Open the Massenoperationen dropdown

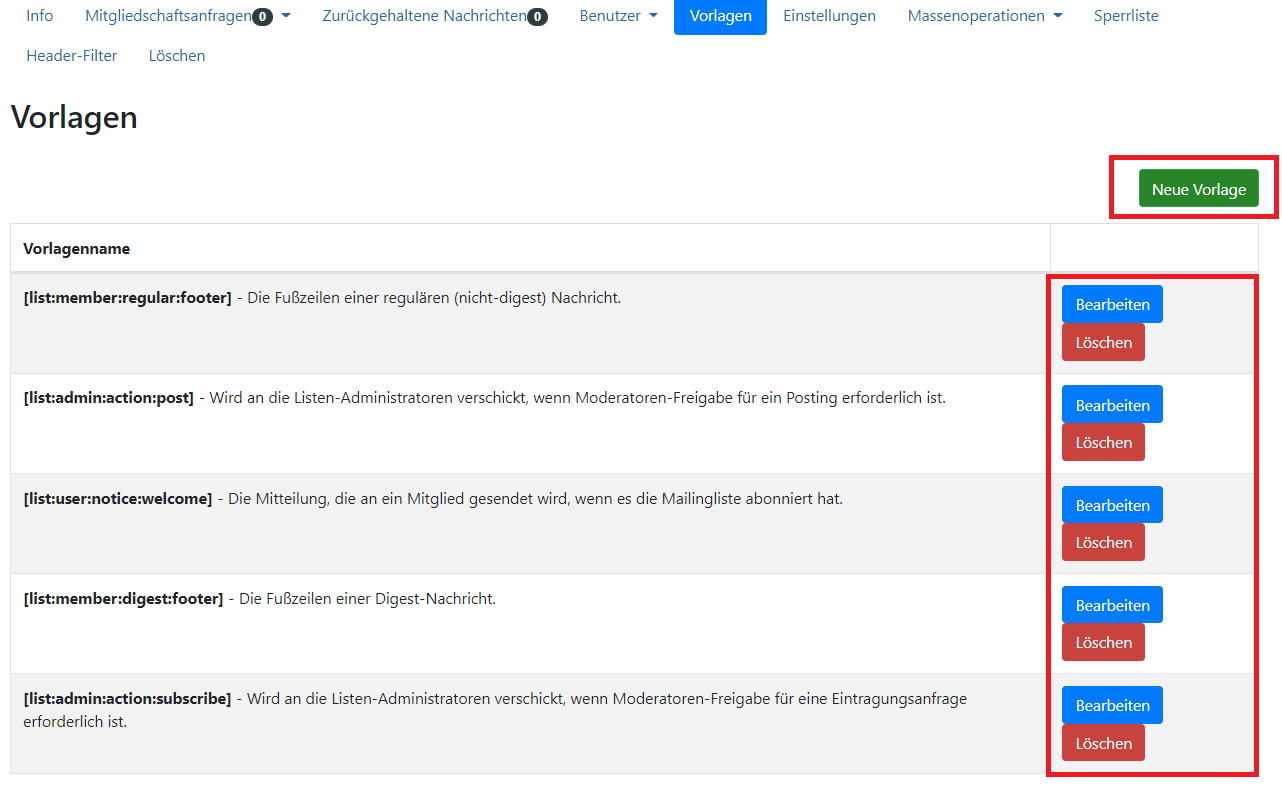[977, 16]
